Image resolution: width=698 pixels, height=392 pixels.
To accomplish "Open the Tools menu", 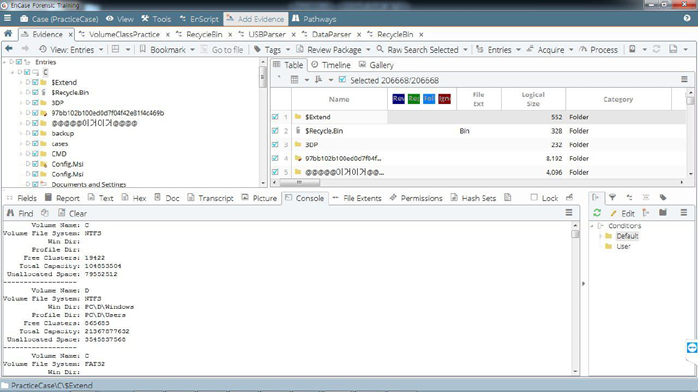I will 156,19.
